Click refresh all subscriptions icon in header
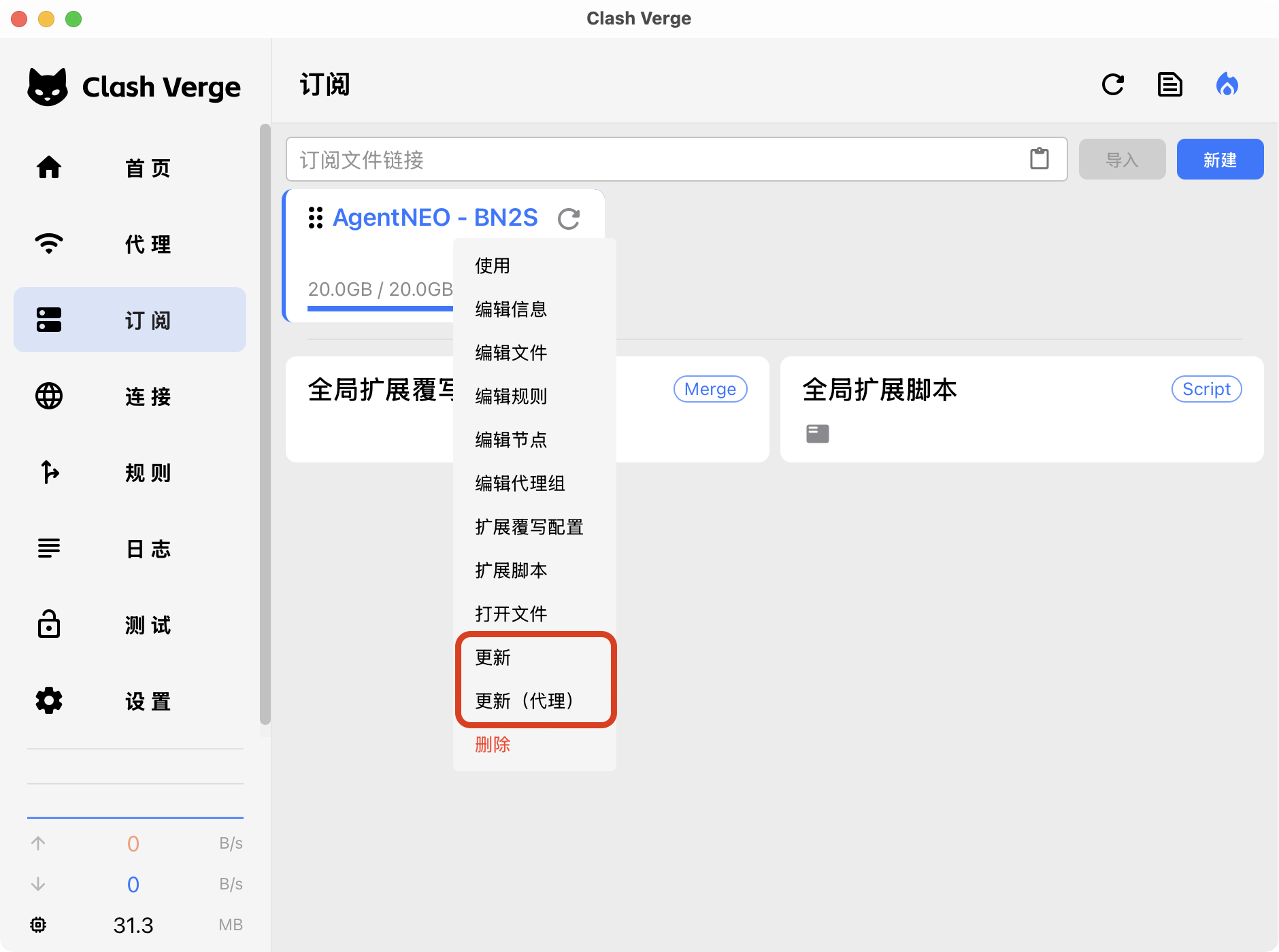Viewport: 1279px width, 952px height. [x=1113, y=85]
